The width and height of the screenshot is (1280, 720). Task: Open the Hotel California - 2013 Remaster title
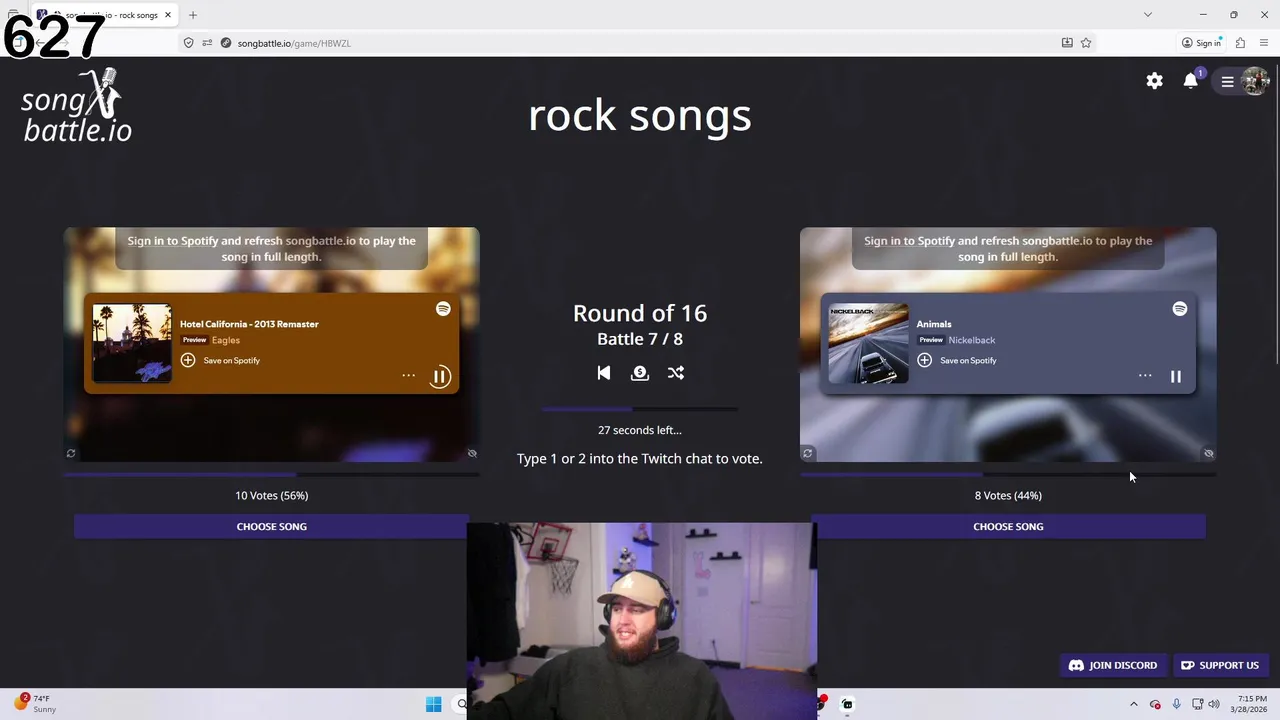click(x=249, y=324)
